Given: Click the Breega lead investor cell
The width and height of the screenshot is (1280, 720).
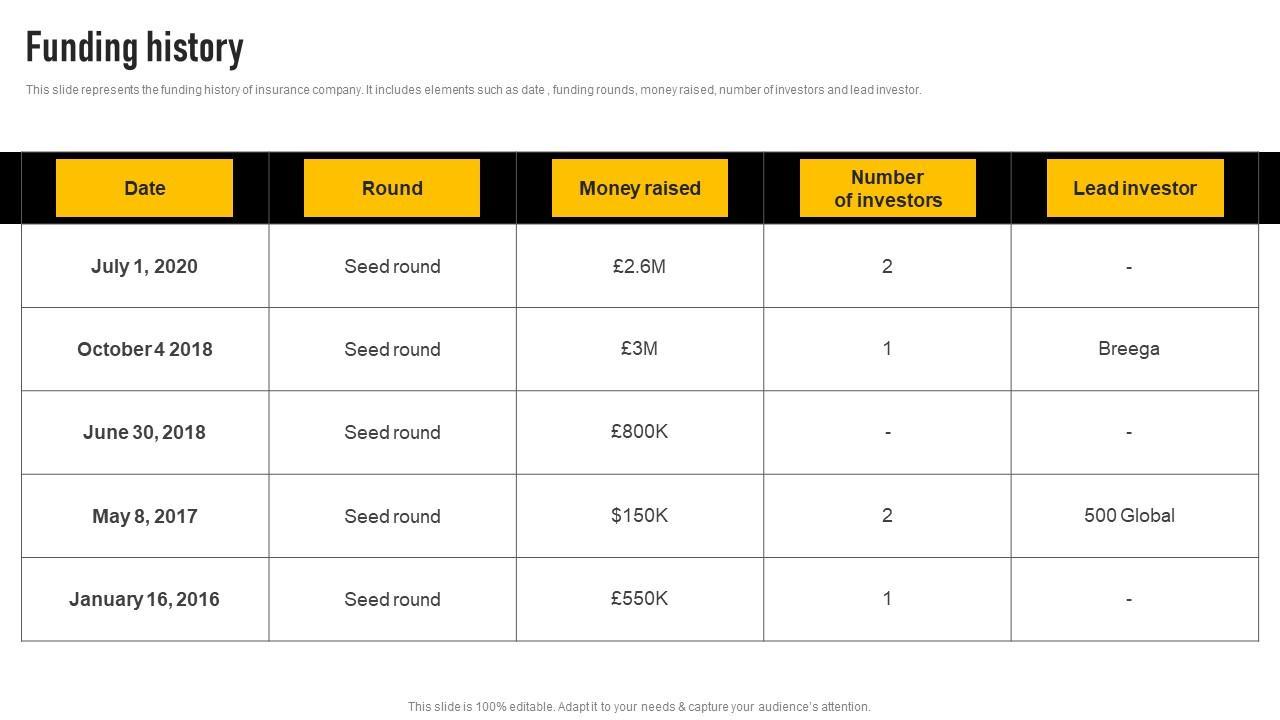Looking at the screenshot, I should click(1129, 348).
